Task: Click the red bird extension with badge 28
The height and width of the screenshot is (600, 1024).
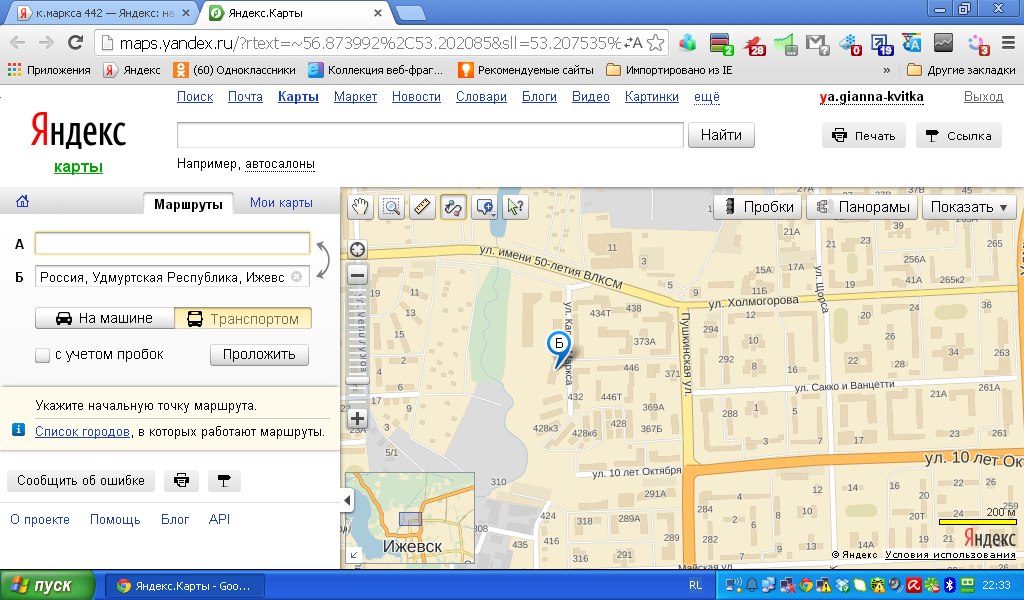Action: coord(753,44)
